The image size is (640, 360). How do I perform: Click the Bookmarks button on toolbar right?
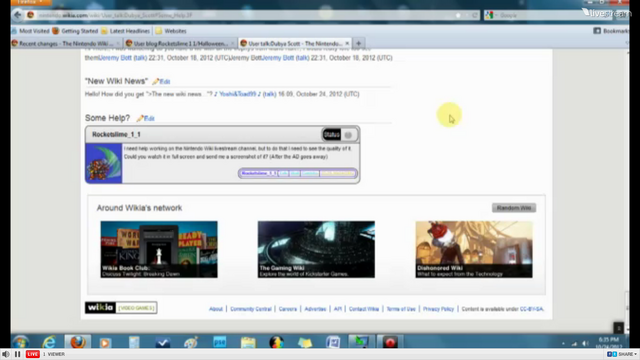pos(611,31)
